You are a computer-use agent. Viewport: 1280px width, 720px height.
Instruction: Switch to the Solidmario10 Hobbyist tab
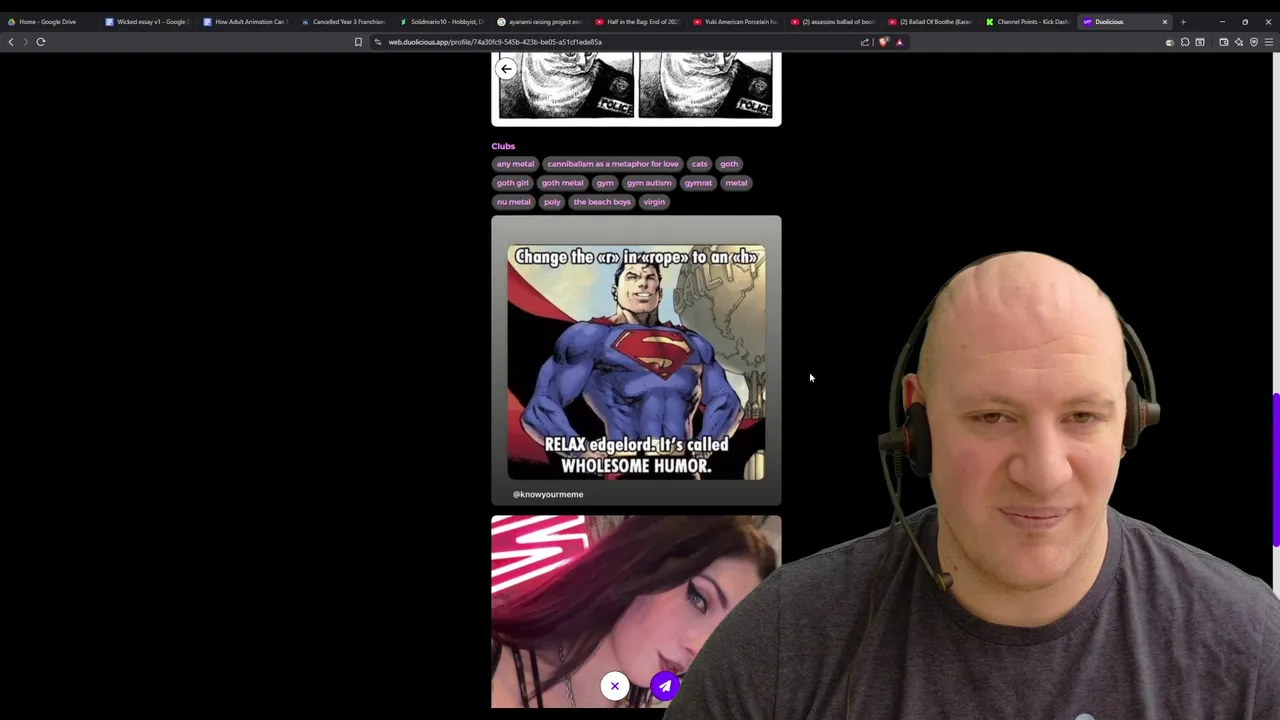441,22
